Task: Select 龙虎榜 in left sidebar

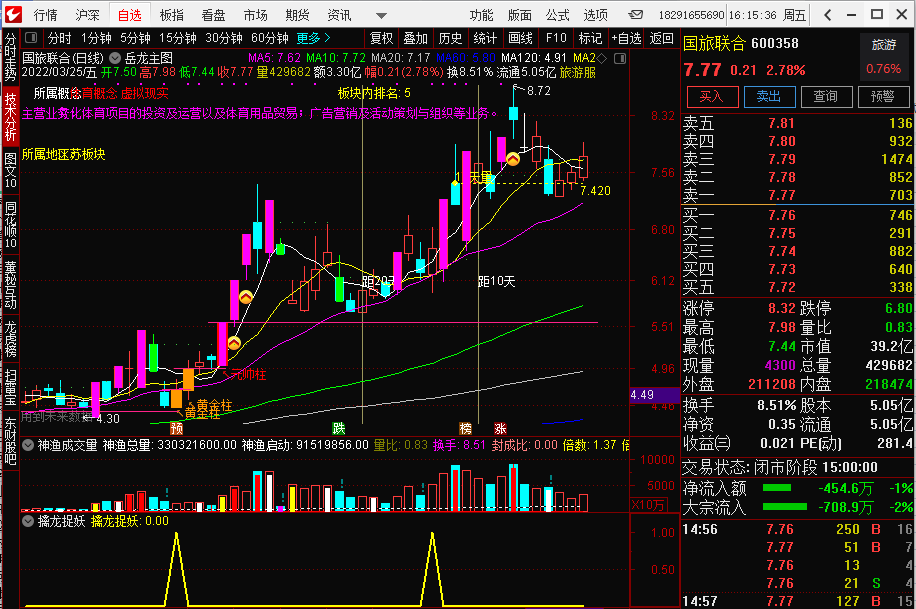Action: tap(11, 339)
